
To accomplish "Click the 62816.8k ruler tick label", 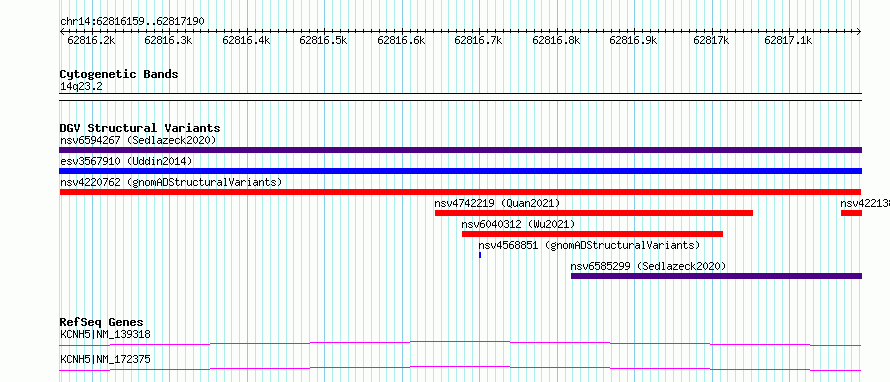I will click(556, 40).
